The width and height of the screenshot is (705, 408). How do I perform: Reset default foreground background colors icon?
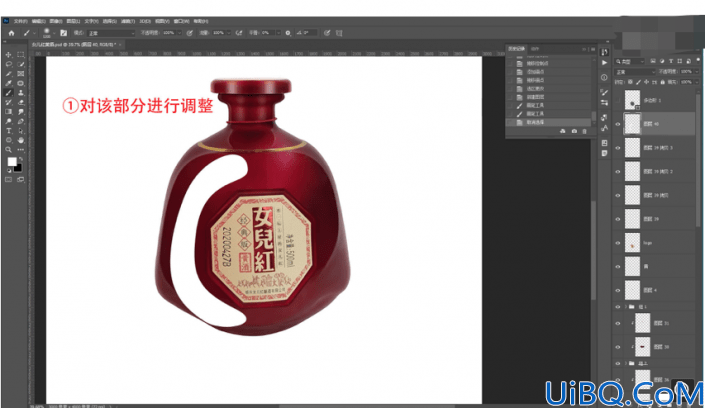[x=9, y=171]
